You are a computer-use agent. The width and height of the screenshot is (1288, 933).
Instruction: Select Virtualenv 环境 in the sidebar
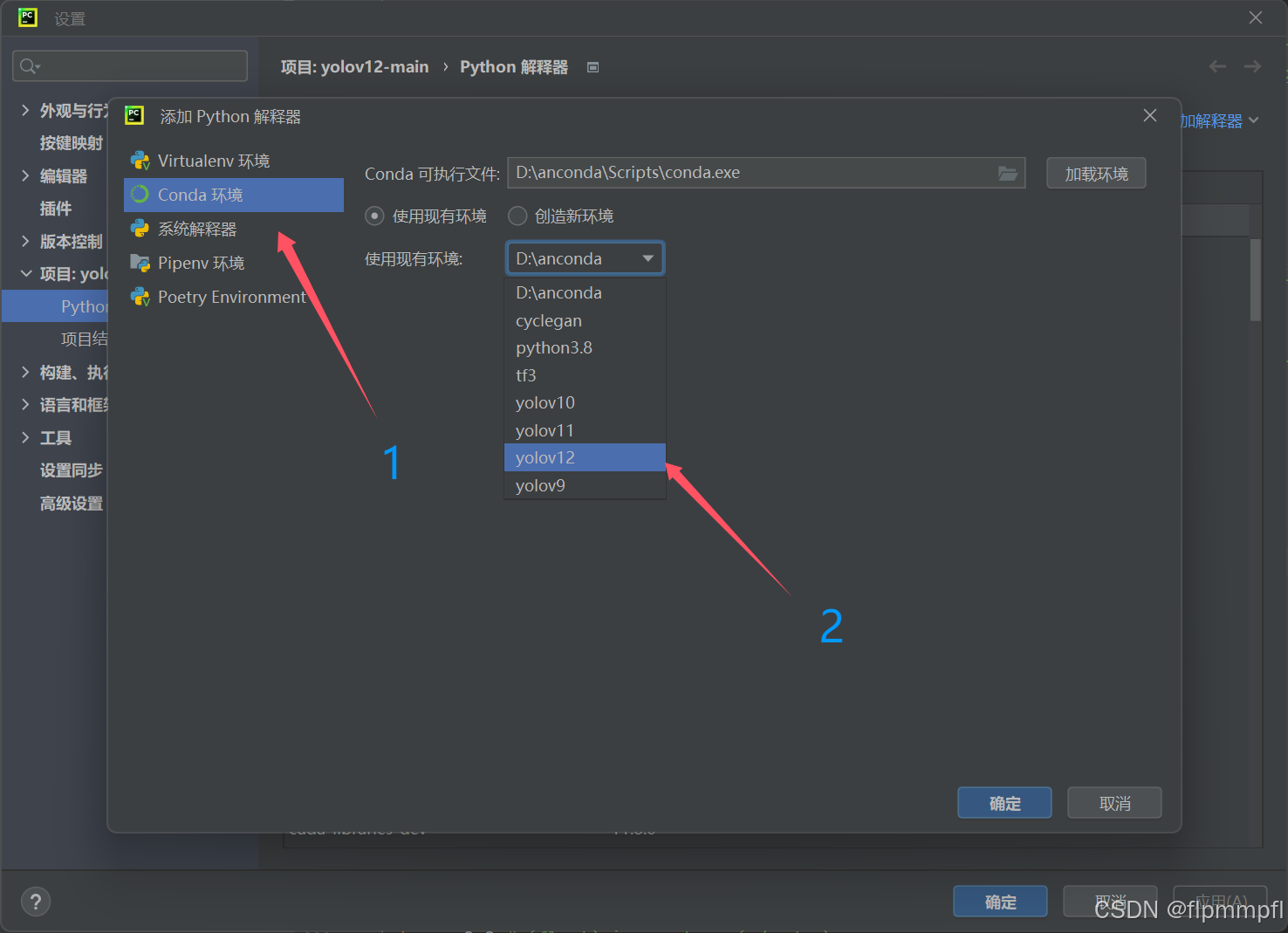234,161
